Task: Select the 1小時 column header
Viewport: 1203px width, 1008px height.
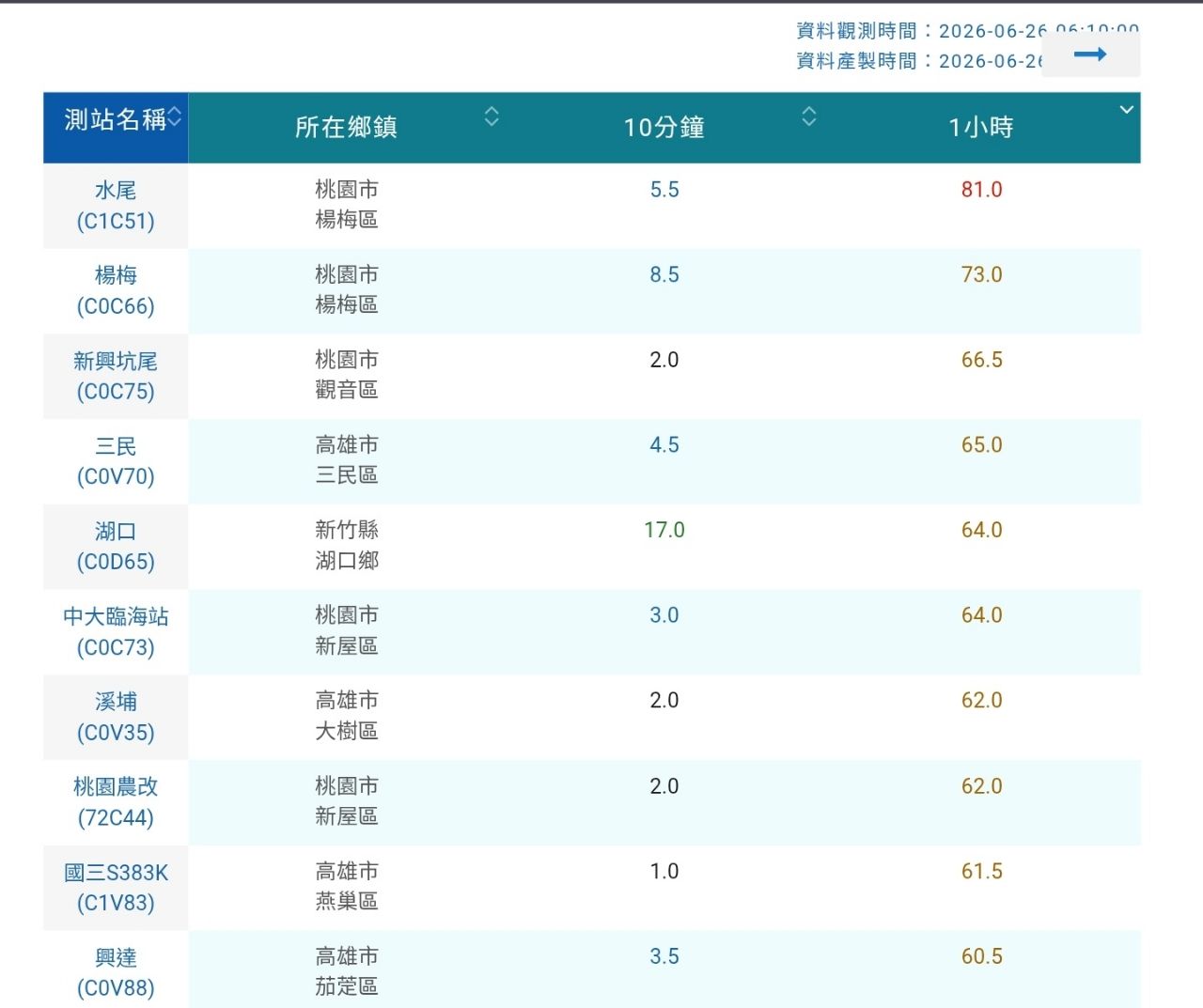Action: [x=982, y=128]
